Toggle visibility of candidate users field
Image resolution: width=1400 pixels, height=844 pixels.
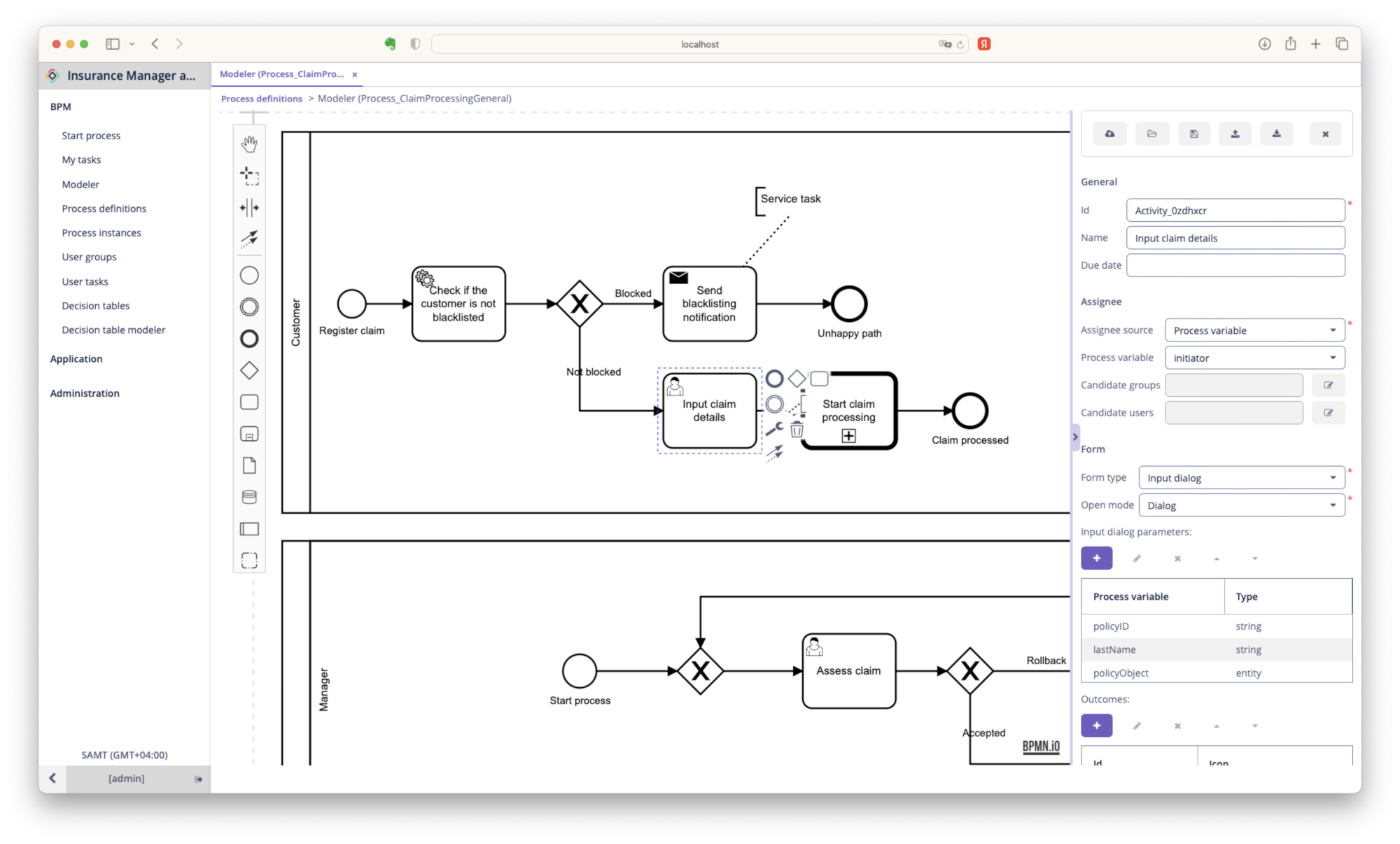click(1328, 412)
